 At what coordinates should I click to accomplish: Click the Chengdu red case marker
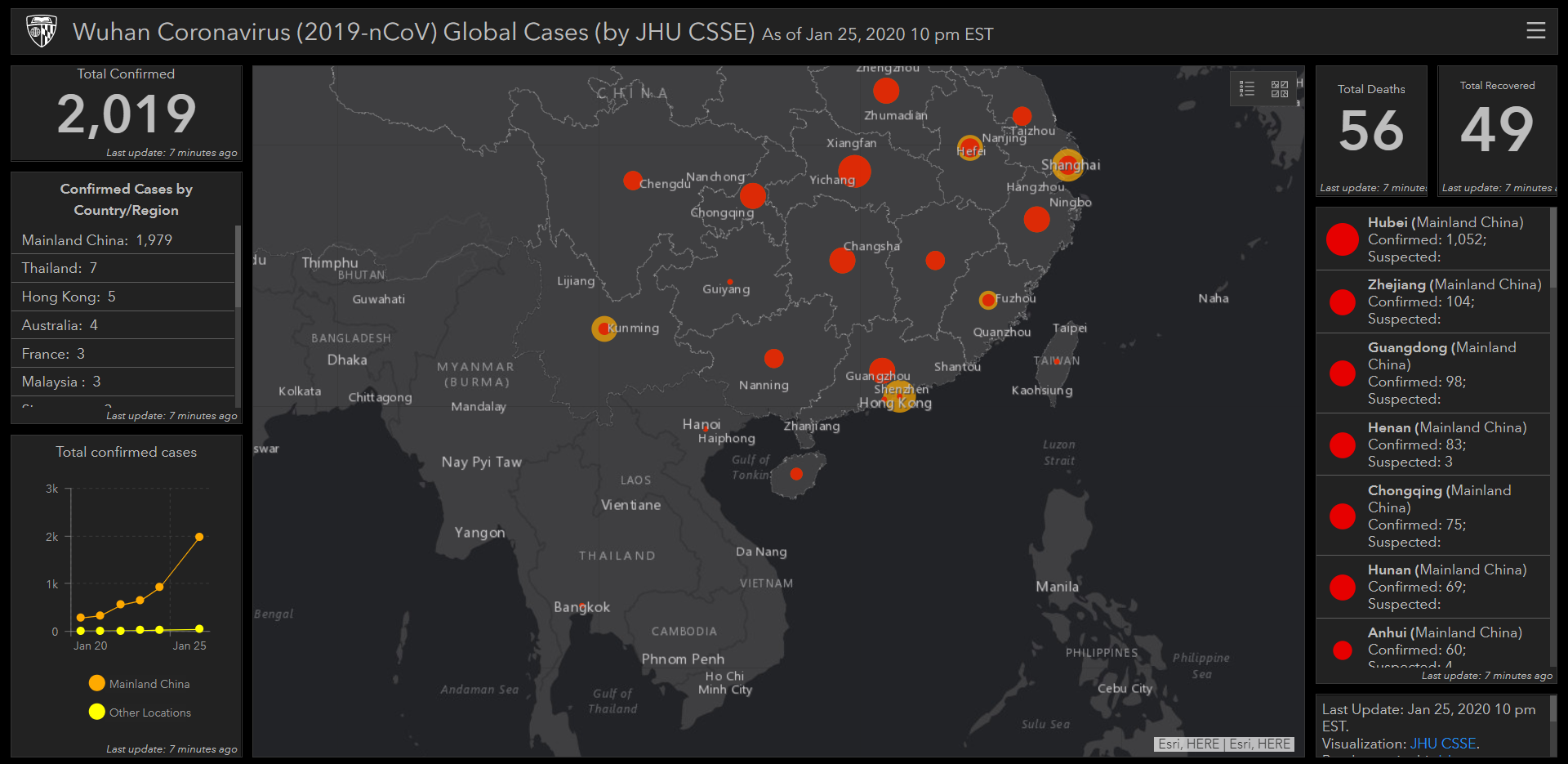pyautogui.click(x=632, y=181)
